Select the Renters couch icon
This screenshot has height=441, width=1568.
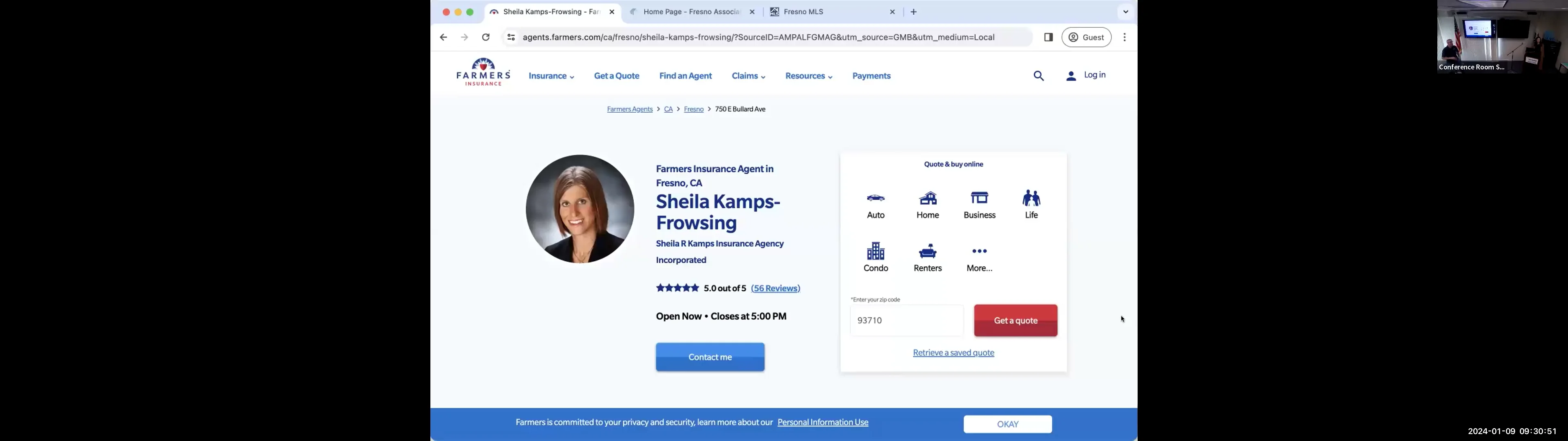click(x=928, y=251)
